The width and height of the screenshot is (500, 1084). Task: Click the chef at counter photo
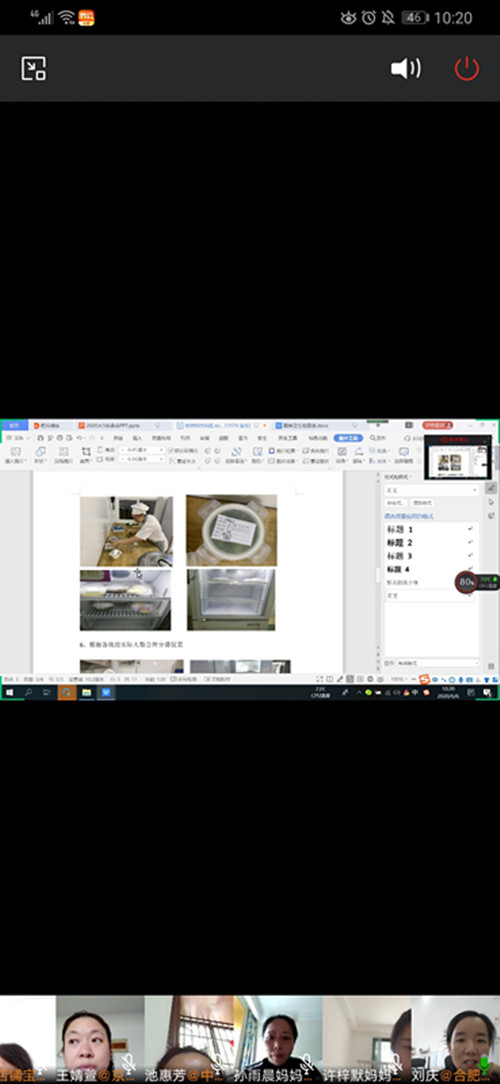tap(127, 531)
